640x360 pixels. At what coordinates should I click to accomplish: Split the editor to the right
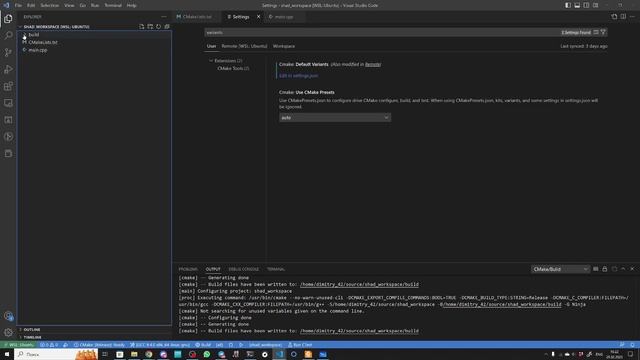(623, 17)
